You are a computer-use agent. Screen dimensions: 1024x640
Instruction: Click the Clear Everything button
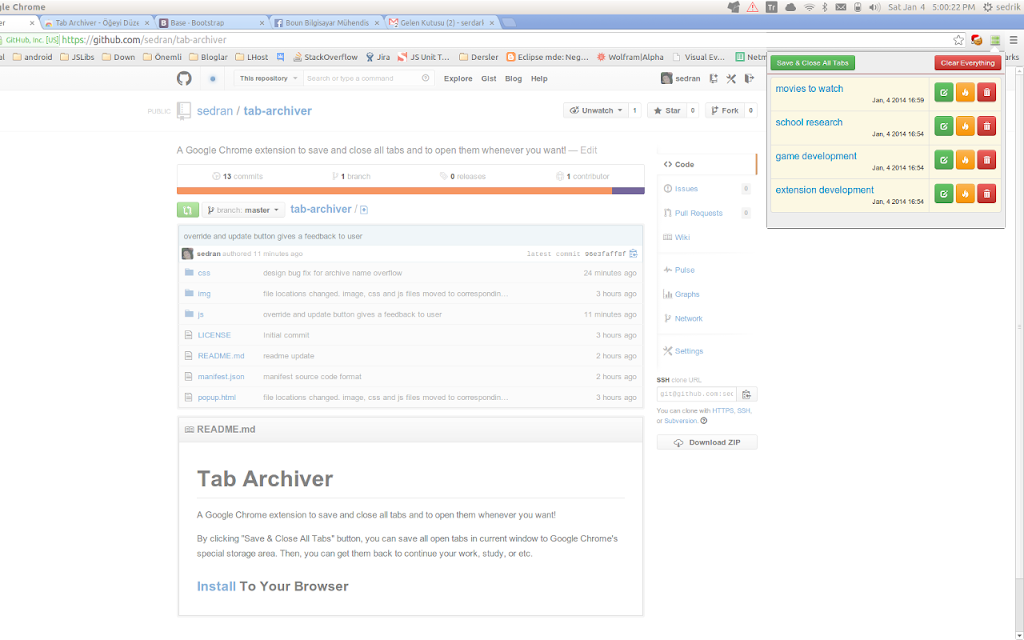(x=967, y=63)
